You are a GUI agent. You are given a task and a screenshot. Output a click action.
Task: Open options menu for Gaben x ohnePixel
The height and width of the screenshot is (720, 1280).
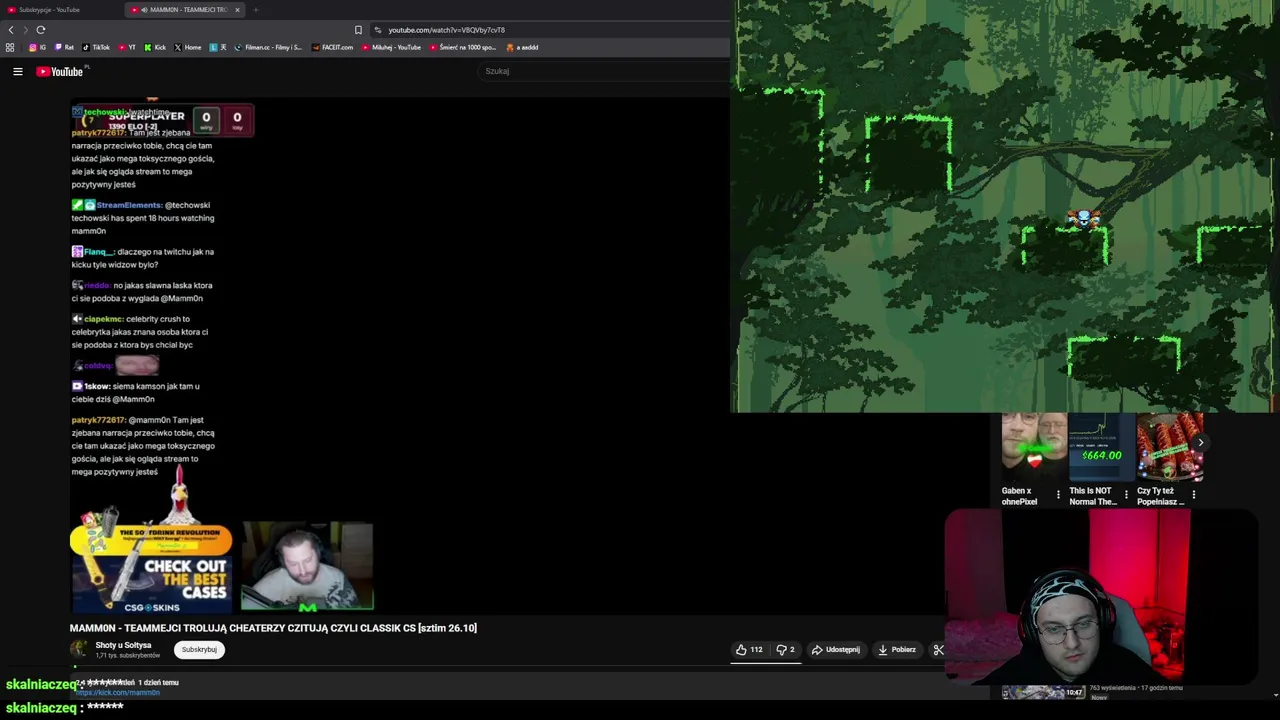tap(1058, 494)
